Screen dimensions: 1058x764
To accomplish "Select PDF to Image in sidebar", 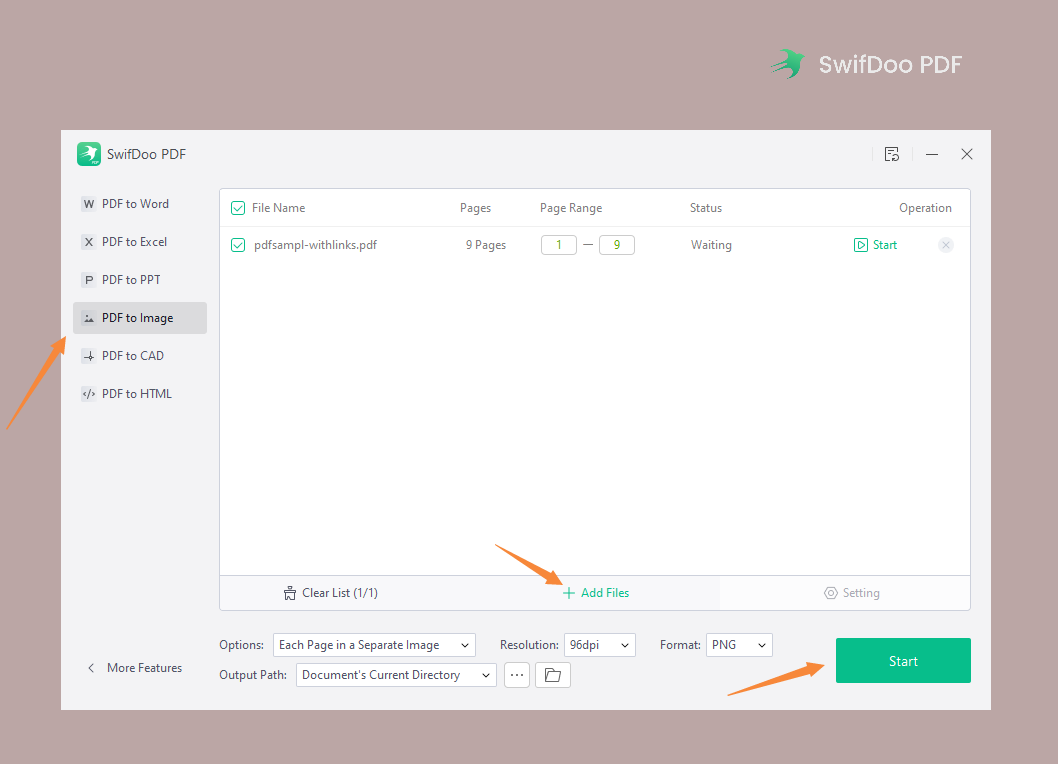I will click(140, 318).
